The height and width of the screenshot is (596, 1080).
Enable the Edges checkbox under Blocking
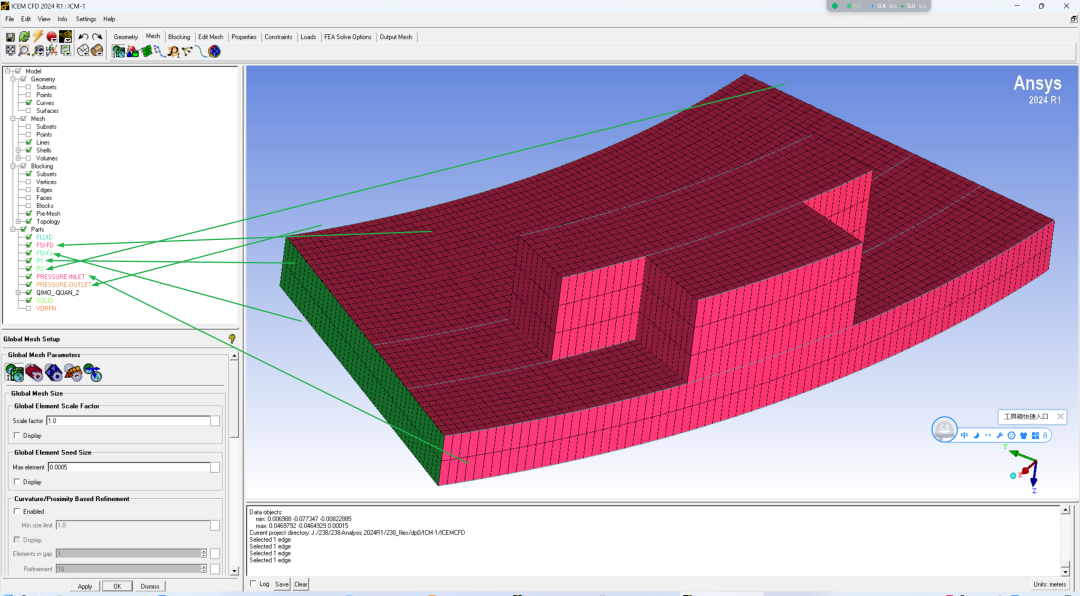tap(29, 190)
